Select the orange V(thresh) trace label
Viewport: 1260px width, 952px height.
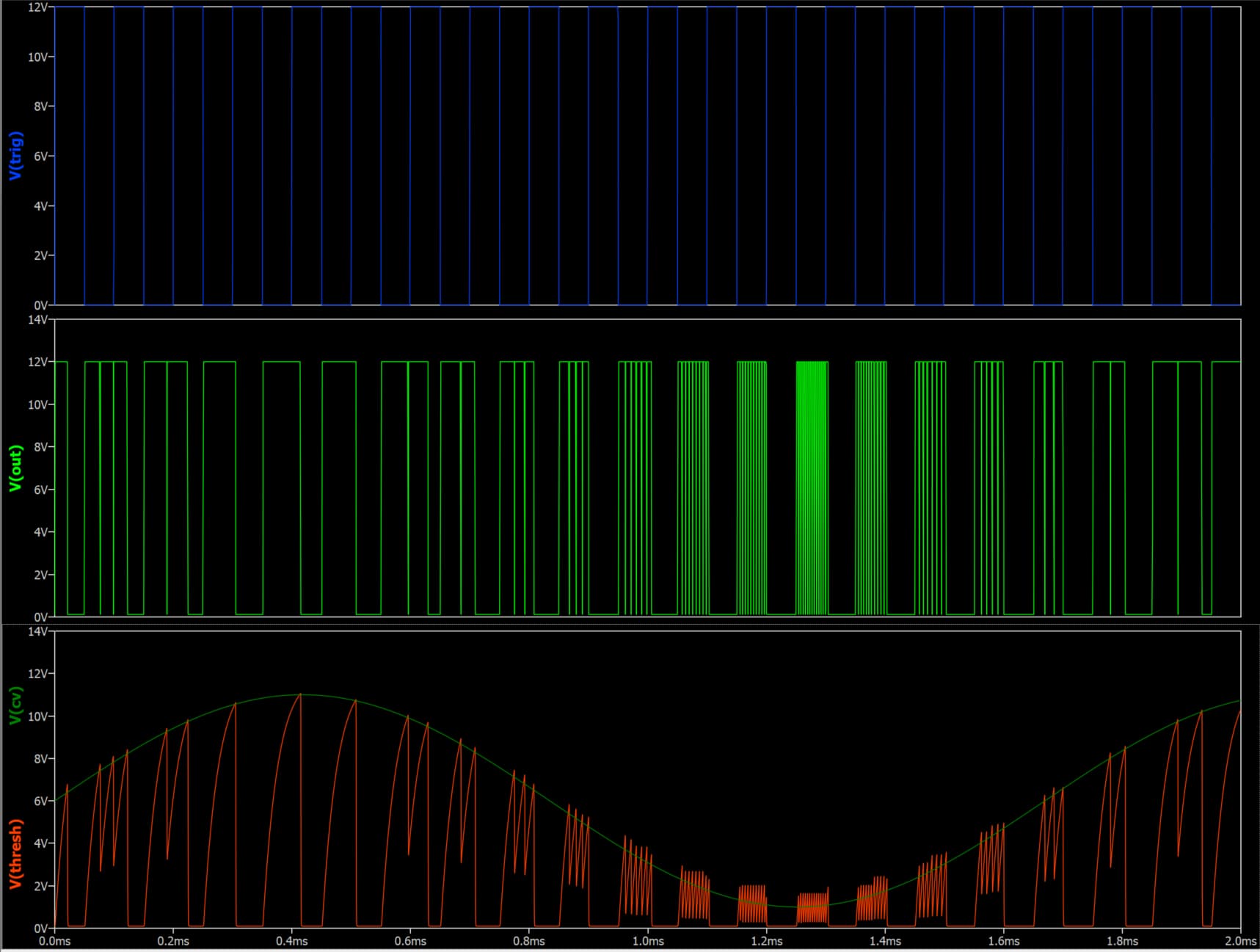click(x=16, y=854)
